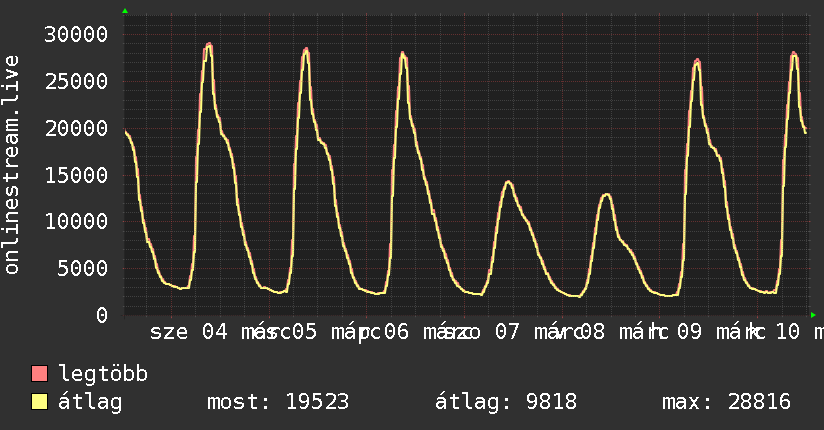
Task: Click the pink legtöbb legend swatch
Action: tap(39, 374)
